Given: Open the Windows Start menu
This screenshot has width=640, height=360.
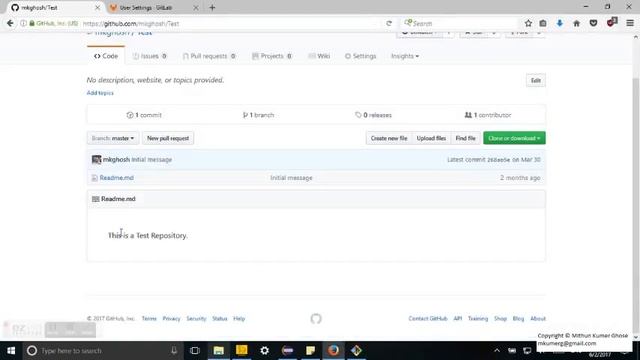Looking at the screenshot, I should click(11, 351).
